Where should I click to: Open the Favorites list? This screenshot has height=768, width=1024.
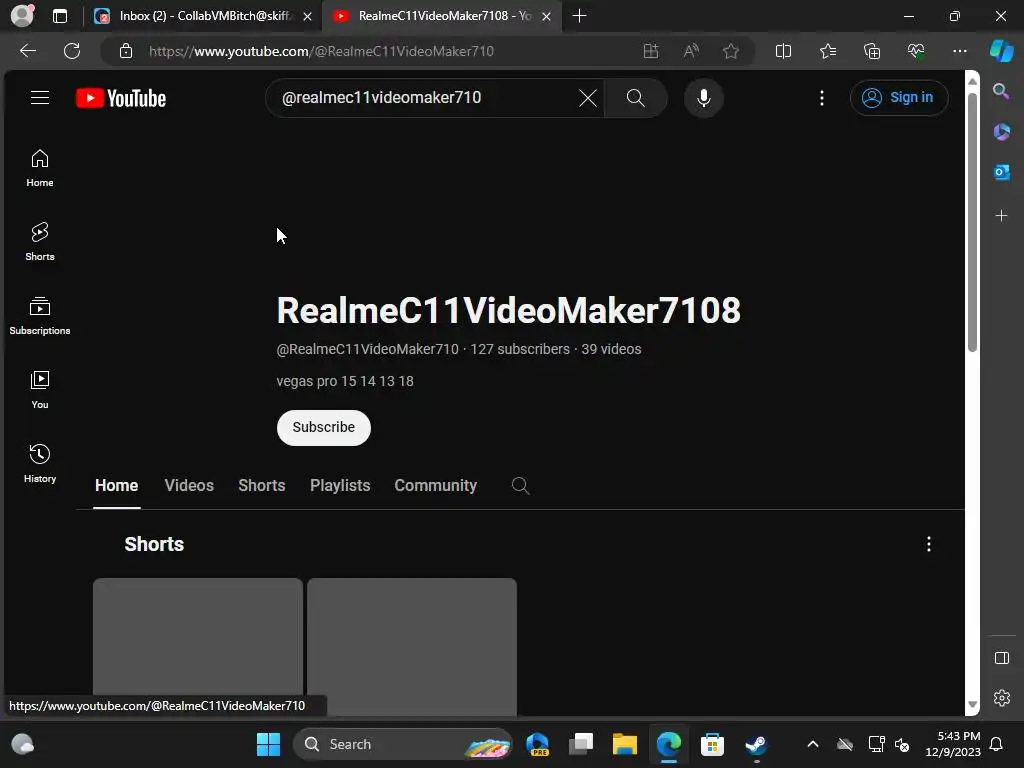tap(827, 51)
